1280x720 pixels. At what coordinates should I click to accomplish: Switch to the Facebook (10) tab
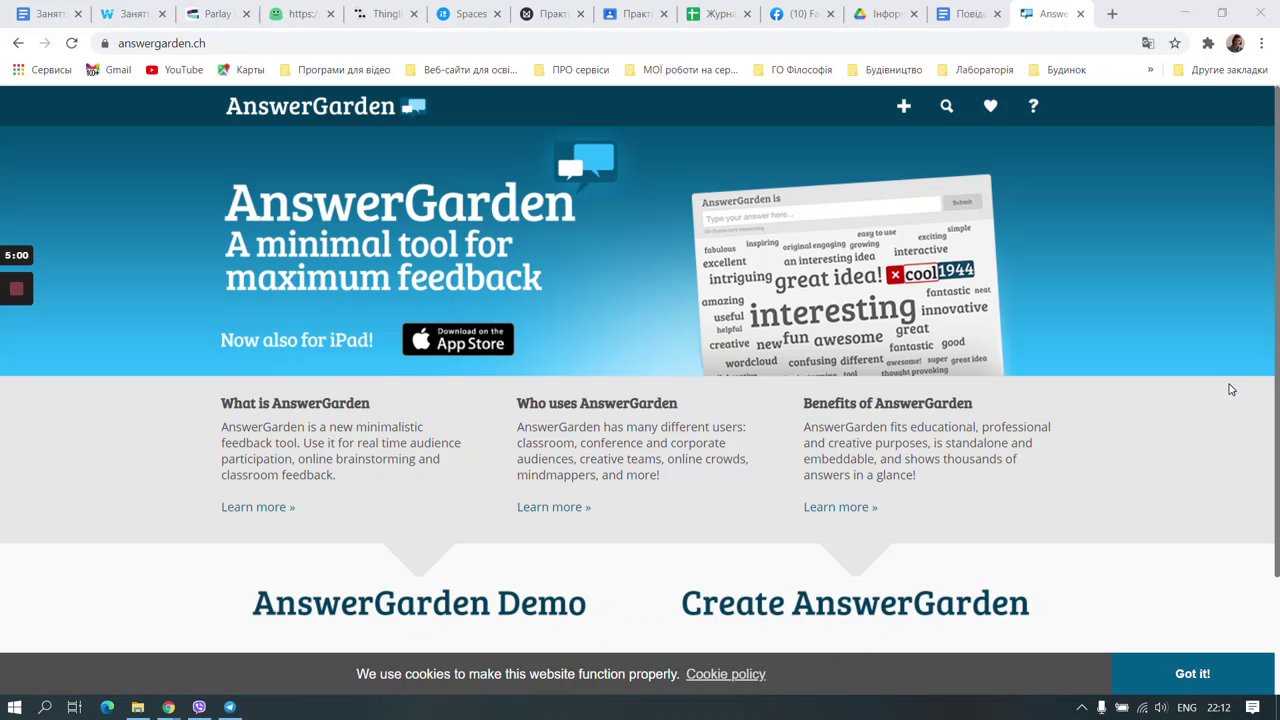(x=802, y=14)
